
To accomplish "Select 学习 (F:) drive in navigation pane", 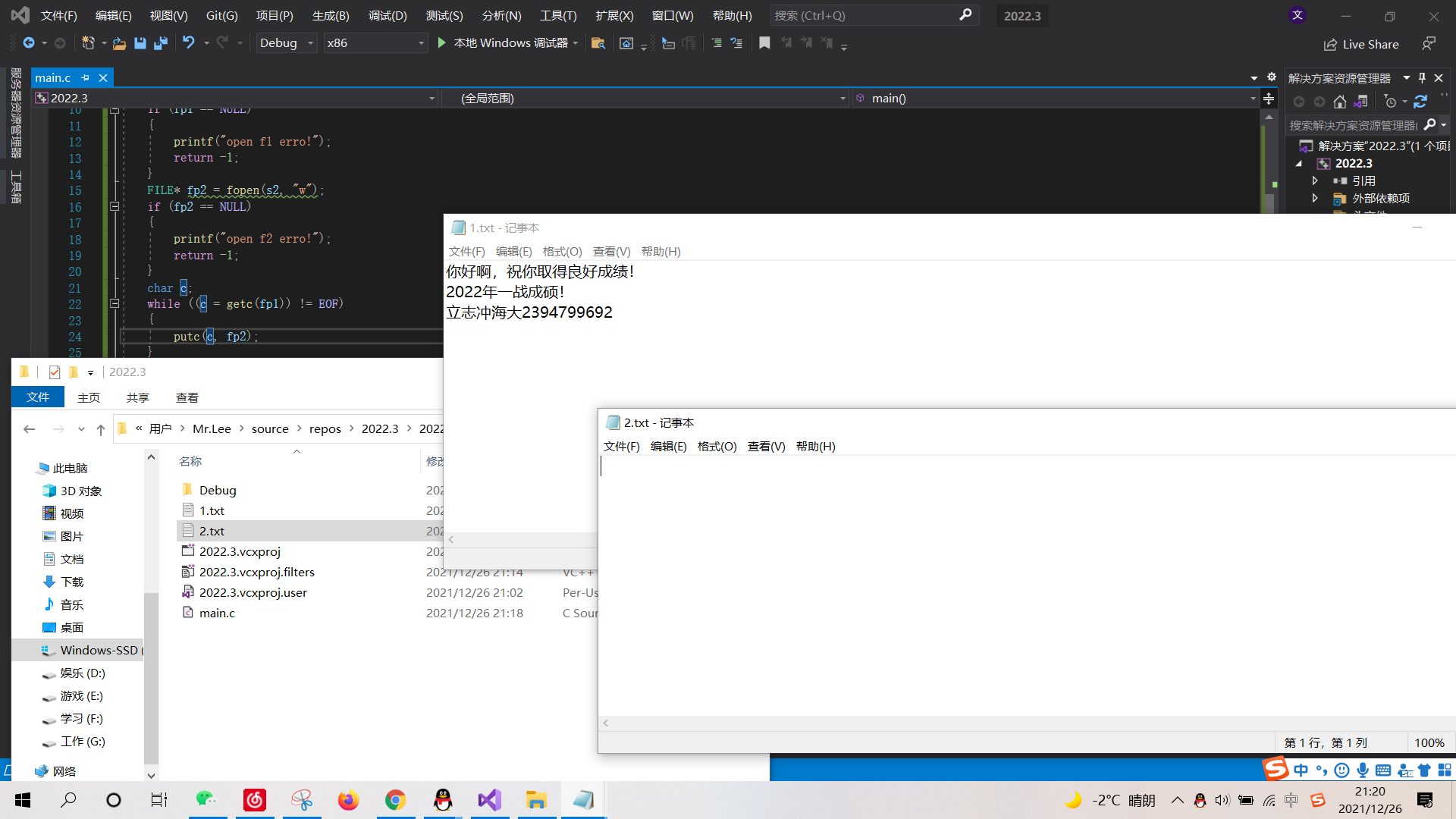I will pyautogui.click(x=82, y=718).
